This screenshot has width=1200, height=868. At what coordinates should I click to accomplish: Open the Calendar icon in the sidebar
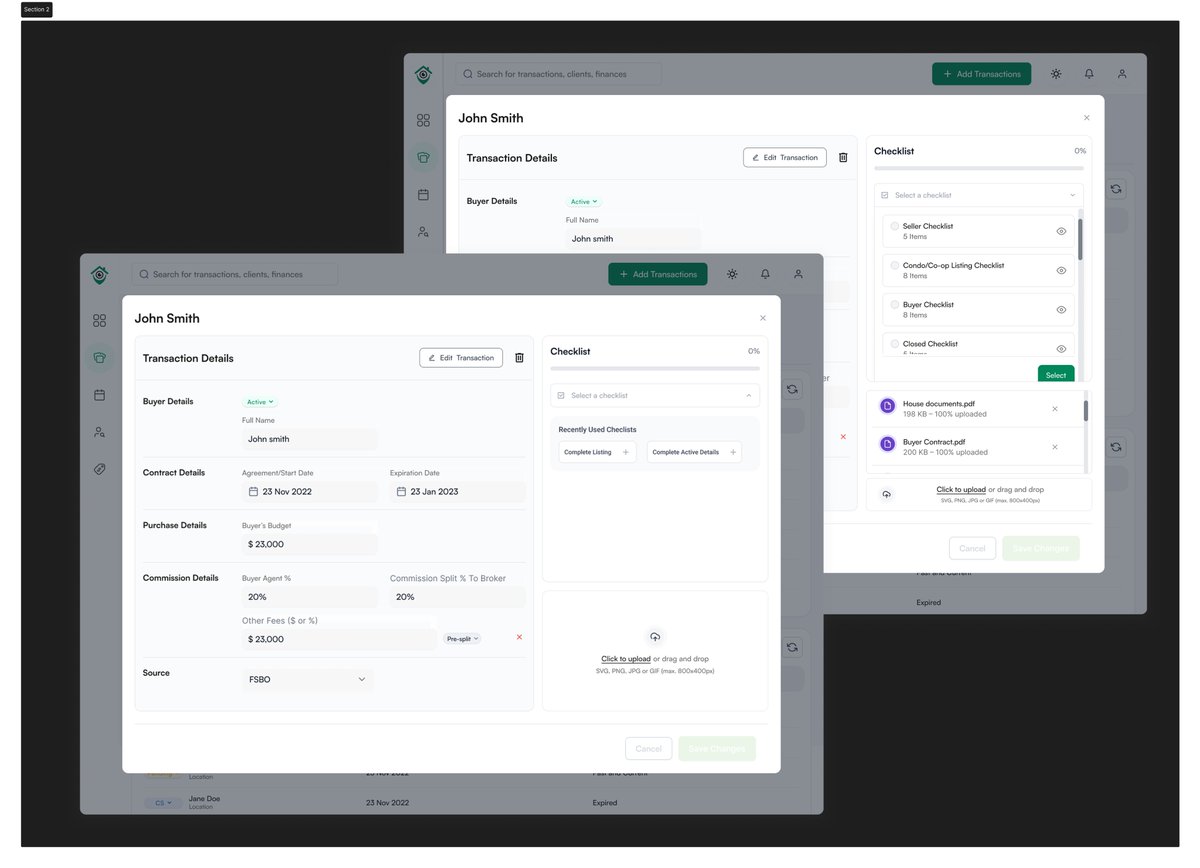pyautogui.click(x=99, y=394)
